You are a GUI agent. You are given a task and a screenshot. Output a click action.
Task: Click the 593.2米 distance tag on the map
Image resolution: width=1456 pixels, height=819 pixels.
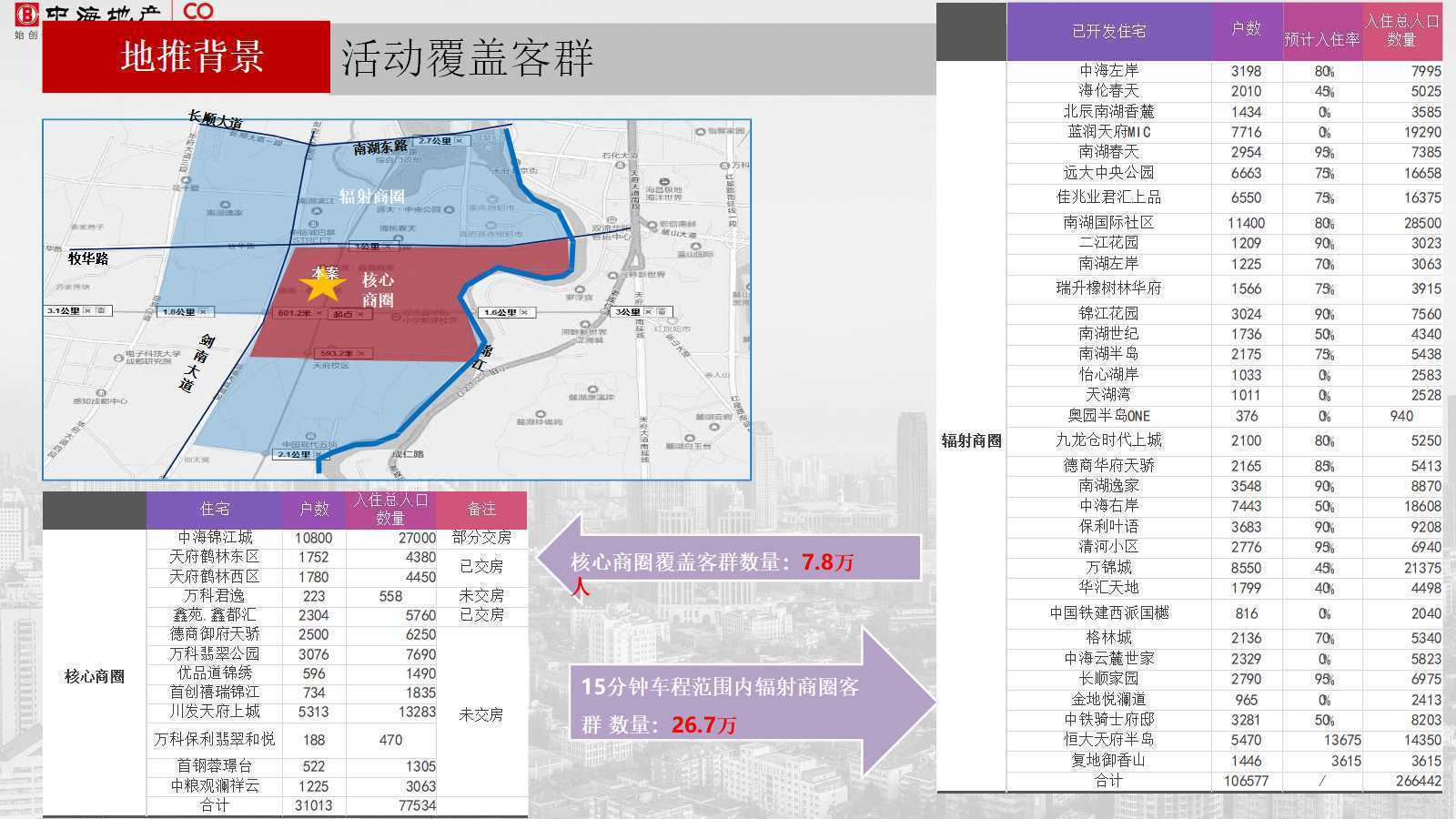click(x=345, y=353)
